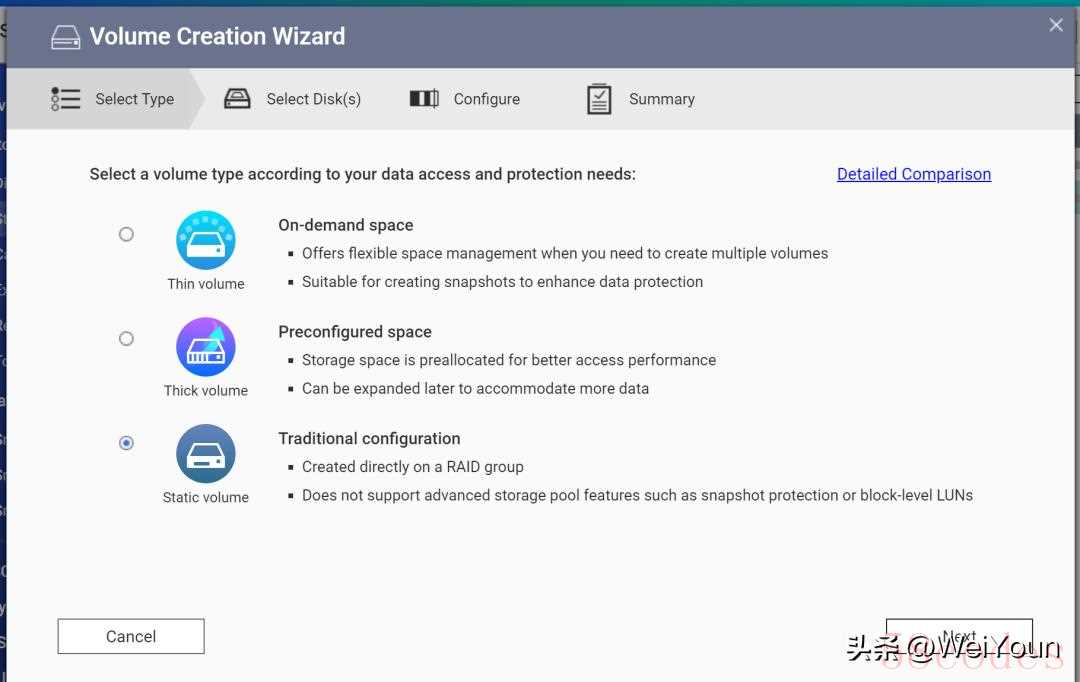Go to the Summary step label
The image size is (1080, 682).
pos(661,99)
